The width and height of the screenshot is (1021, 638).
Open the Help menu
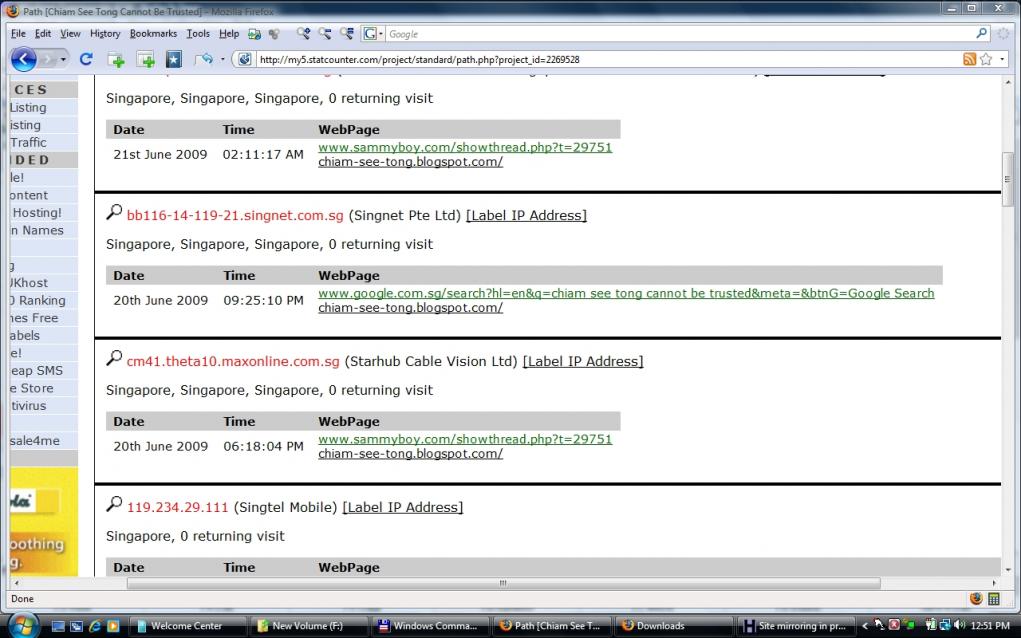(229, 34)
